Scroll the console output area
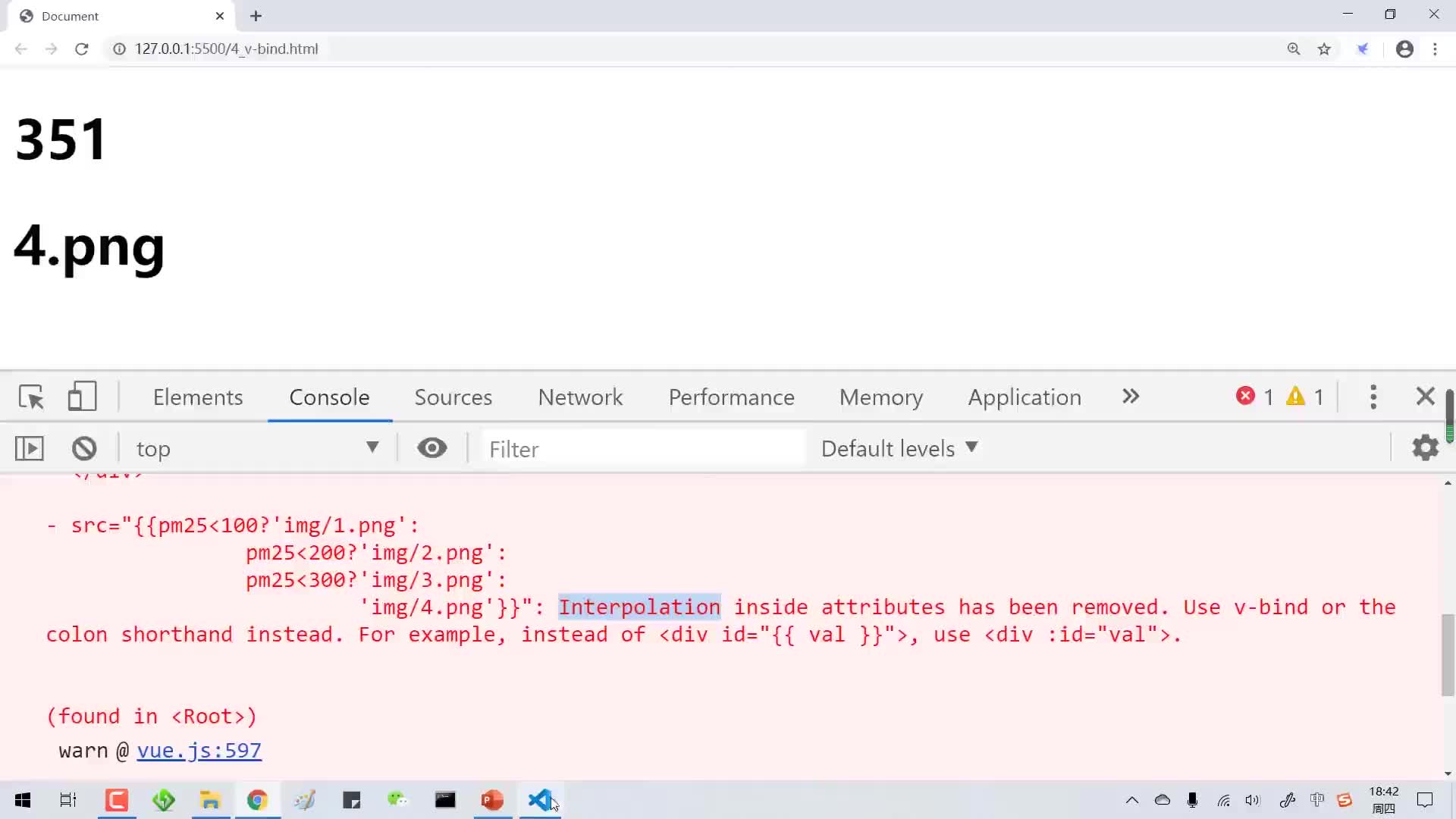This screenshot has height=819, width=1456. (1445, 621)
